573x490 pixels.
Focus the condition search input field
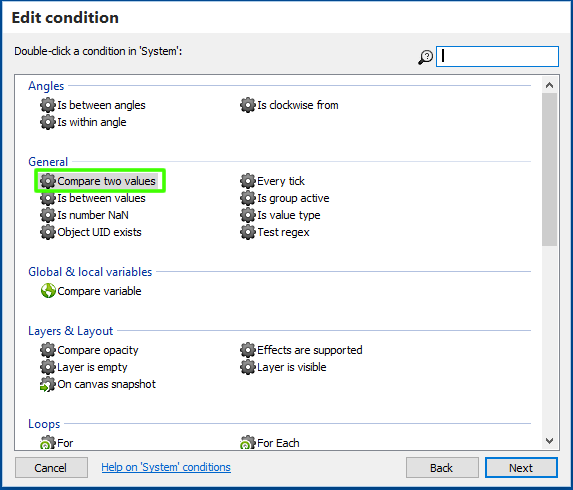coord(497,57)
